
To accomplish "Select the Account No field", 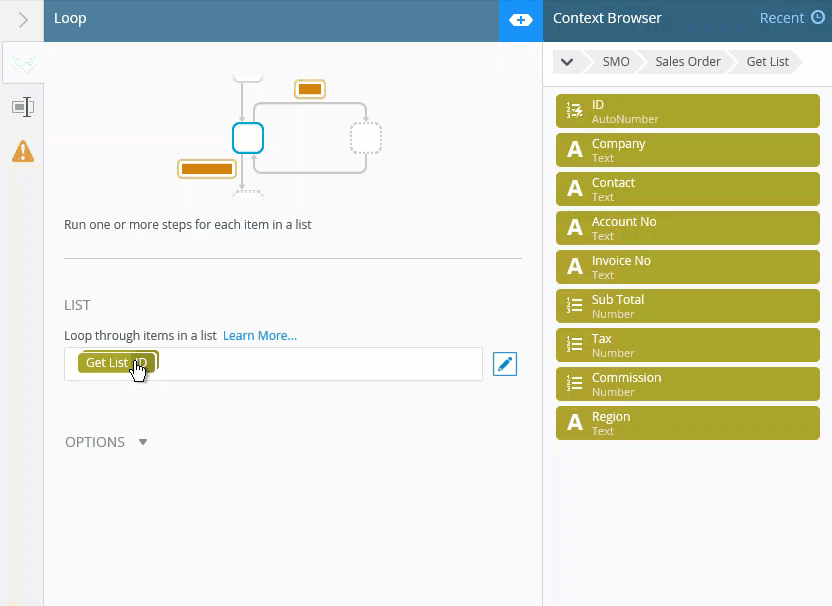I will (x=688, y=228).
